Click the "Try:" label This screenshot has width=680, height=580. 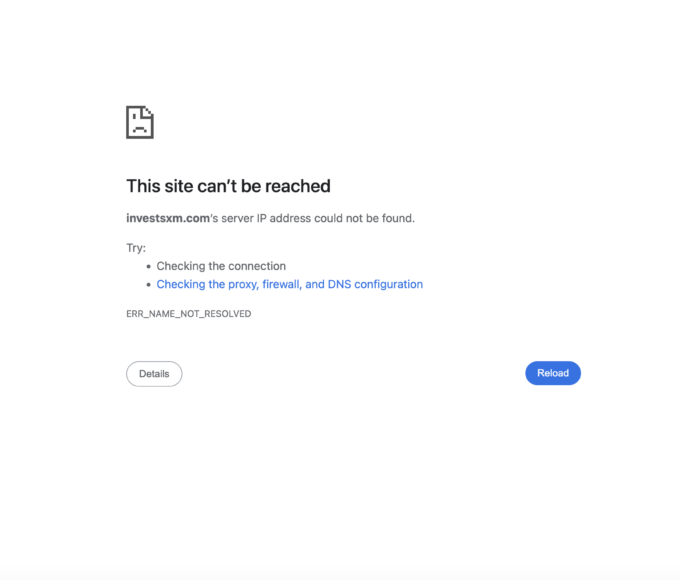136,248
